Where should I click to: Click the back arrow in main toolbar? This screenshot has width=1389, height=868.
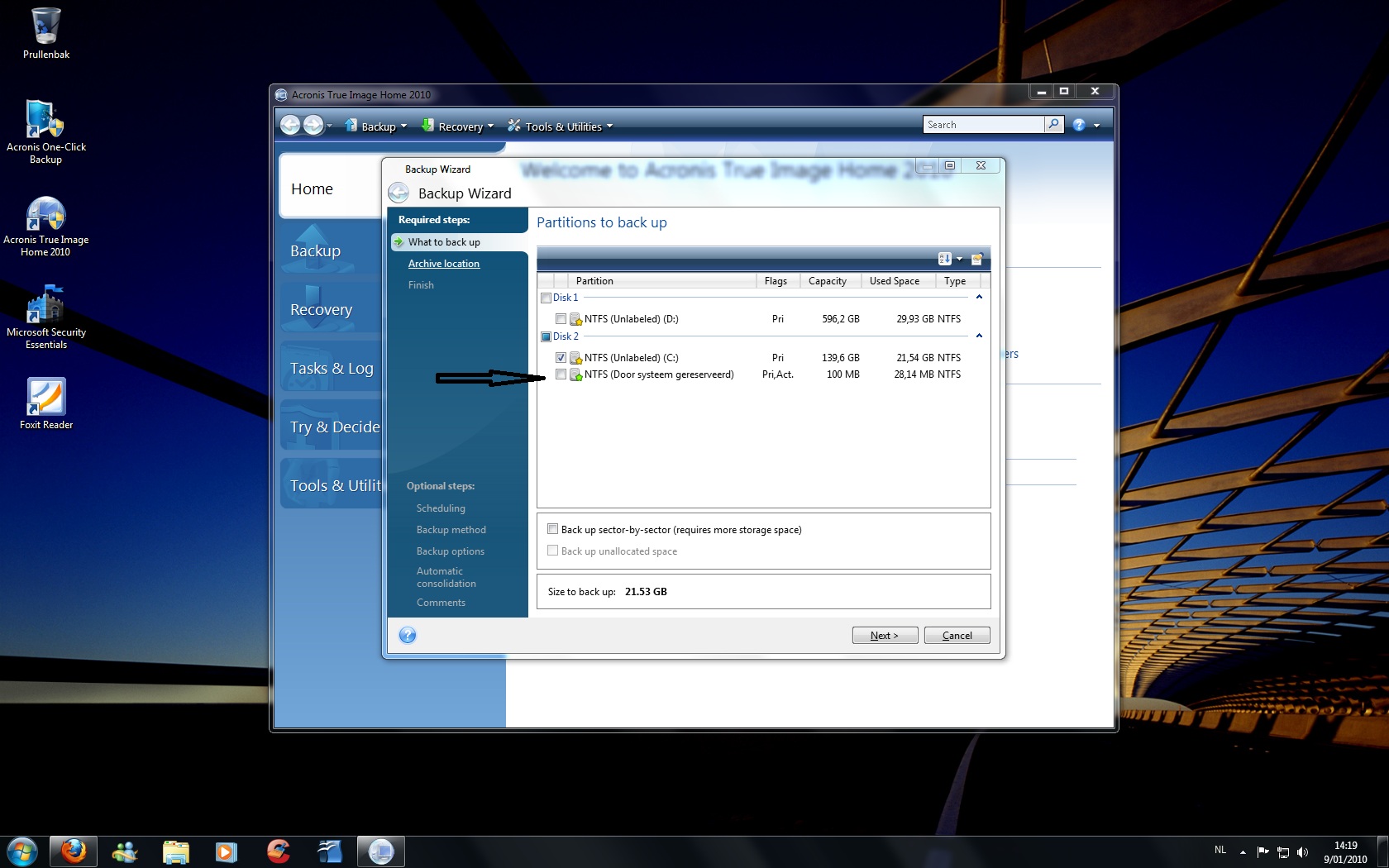(x=290, y=125)
